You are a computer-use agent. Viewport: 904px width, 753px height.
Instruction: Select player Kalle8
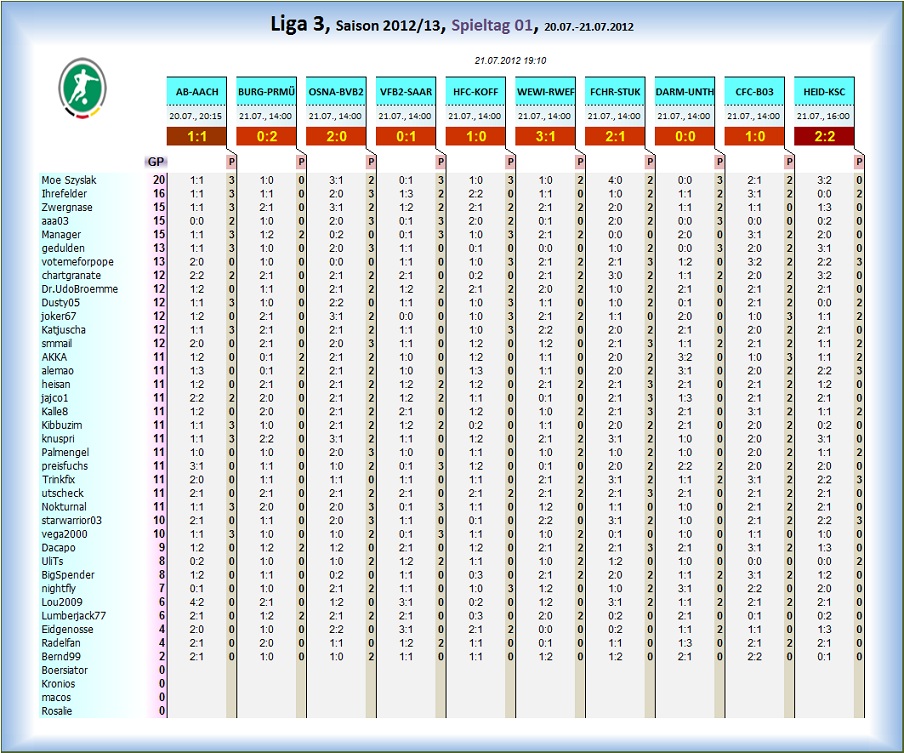click(55, 411)
